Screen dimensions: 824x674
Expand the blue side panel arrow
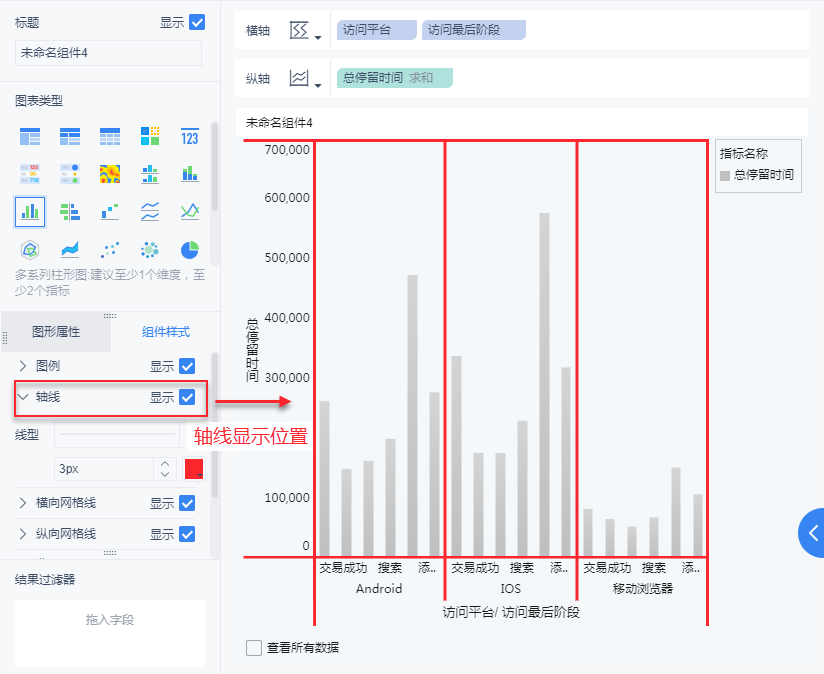click(812, 533)
